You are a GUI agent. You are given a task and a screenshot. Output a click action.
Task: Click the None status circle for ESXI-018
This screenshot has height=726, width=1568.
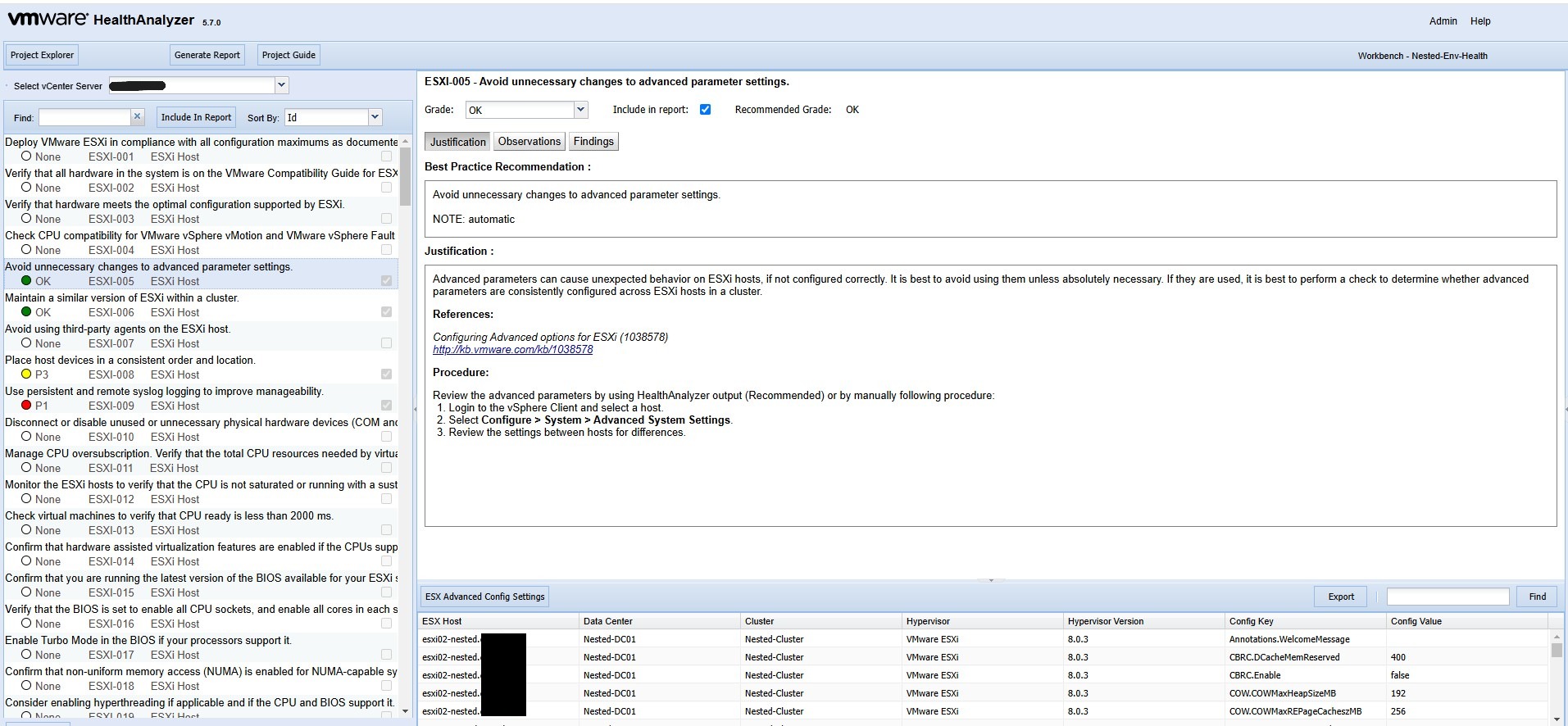(x=26, y=686)
